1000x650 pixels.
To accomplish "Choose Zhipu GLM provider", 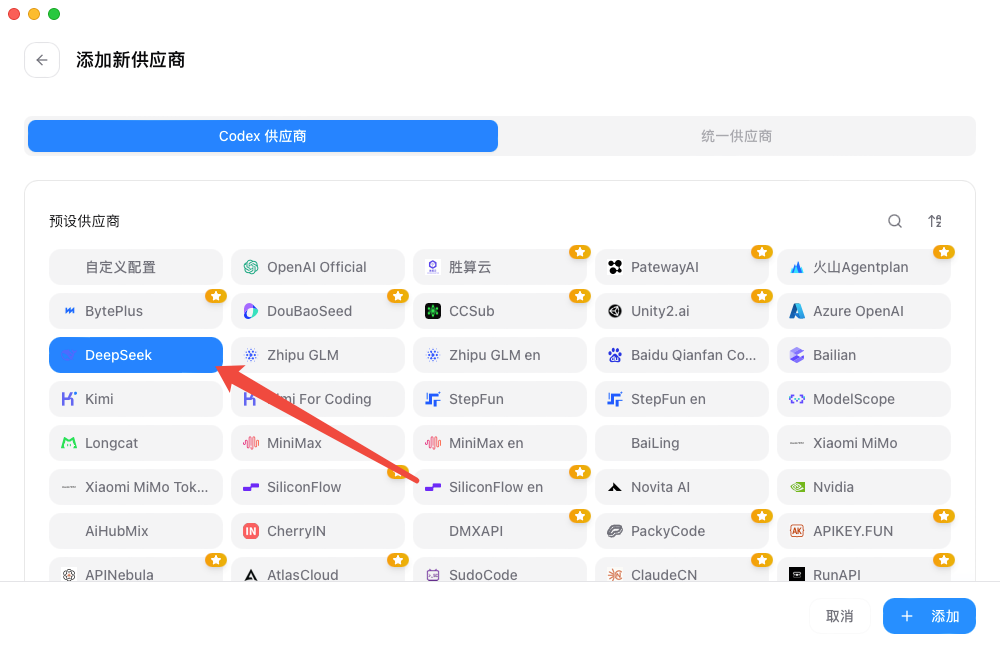I will 318,355.
